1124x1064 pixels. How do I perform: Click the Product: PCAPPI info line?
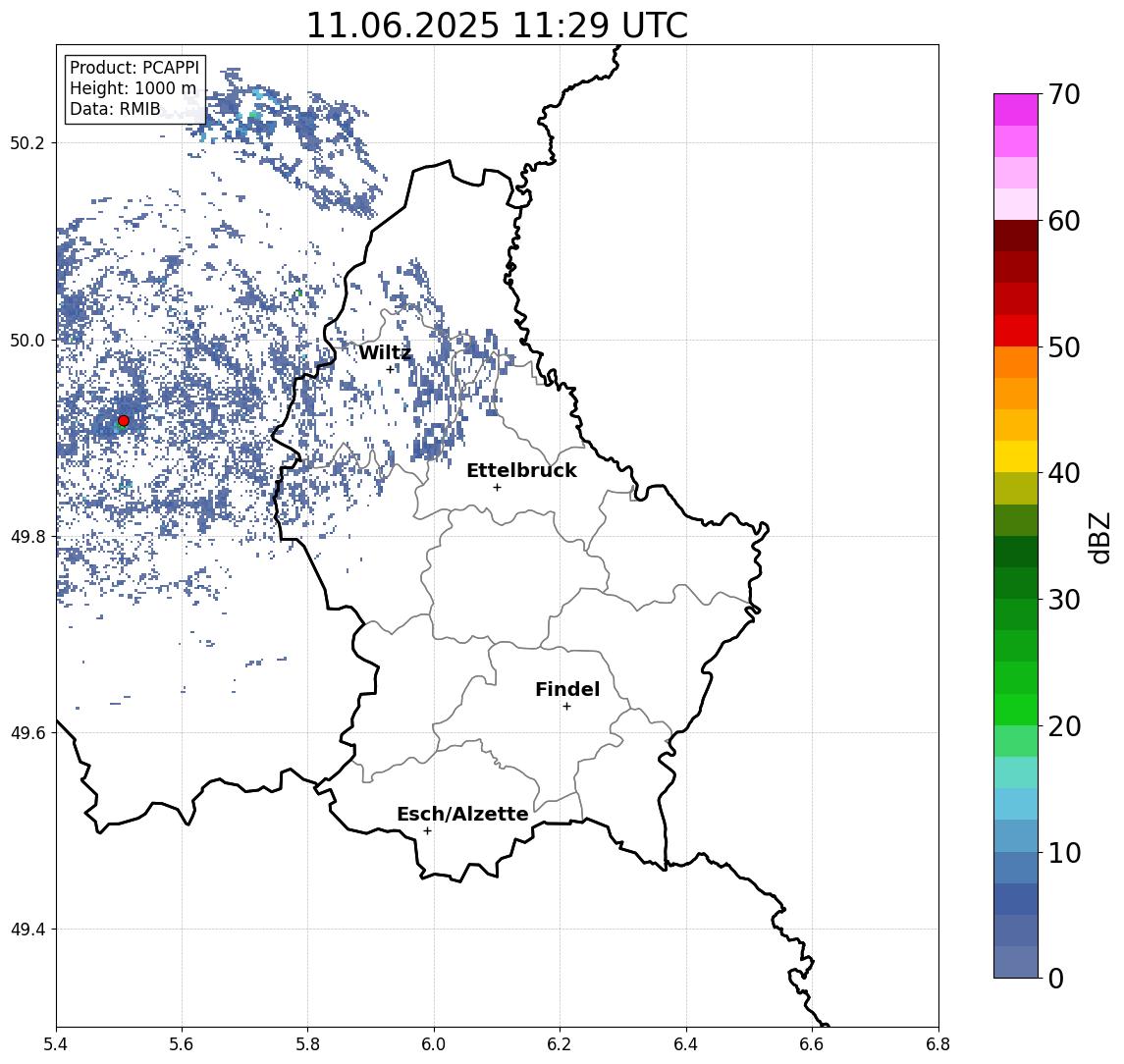click(134, 68)
